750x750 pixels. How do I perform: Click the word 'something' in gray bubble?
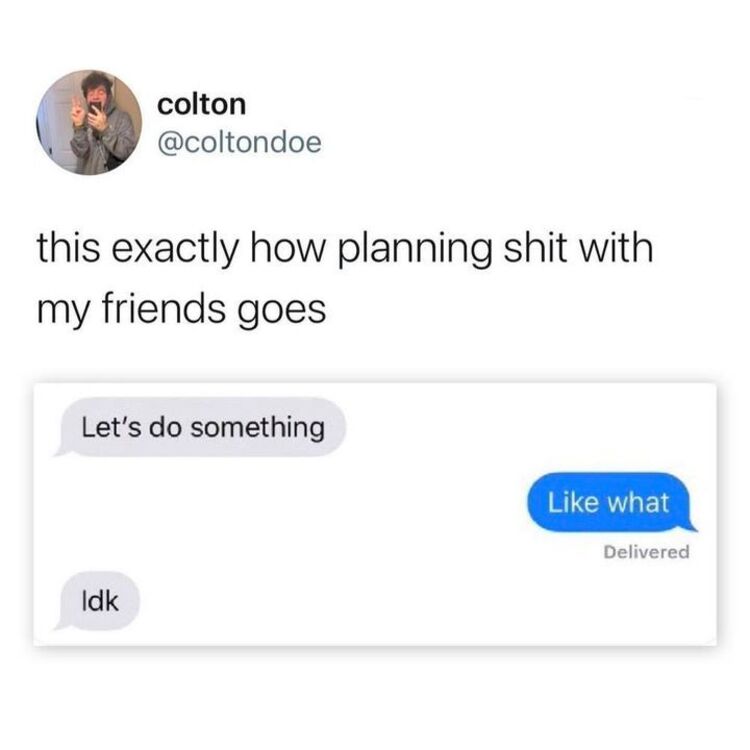[258, 428]
